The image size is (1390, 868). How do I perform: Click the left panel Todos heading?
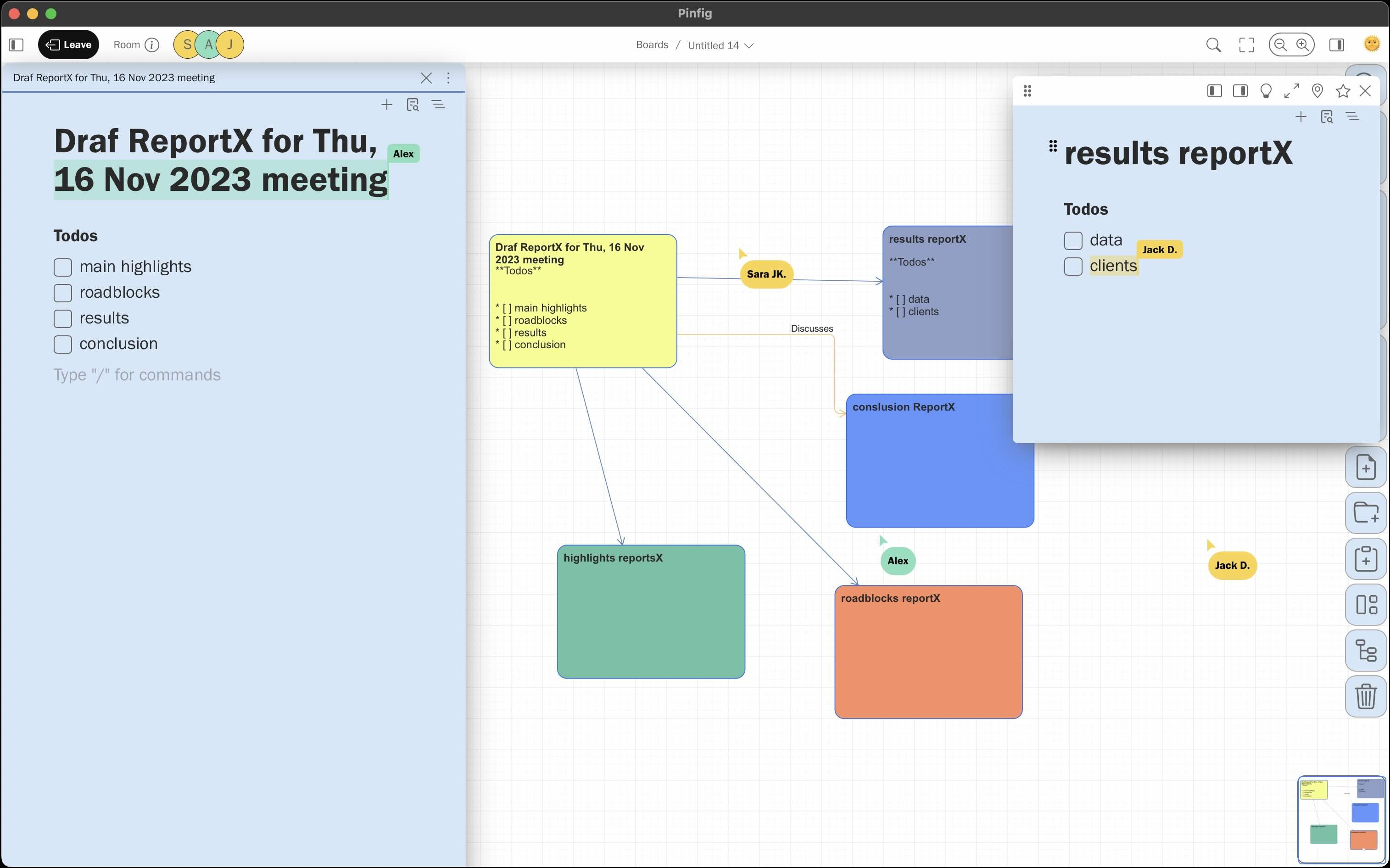75,236
